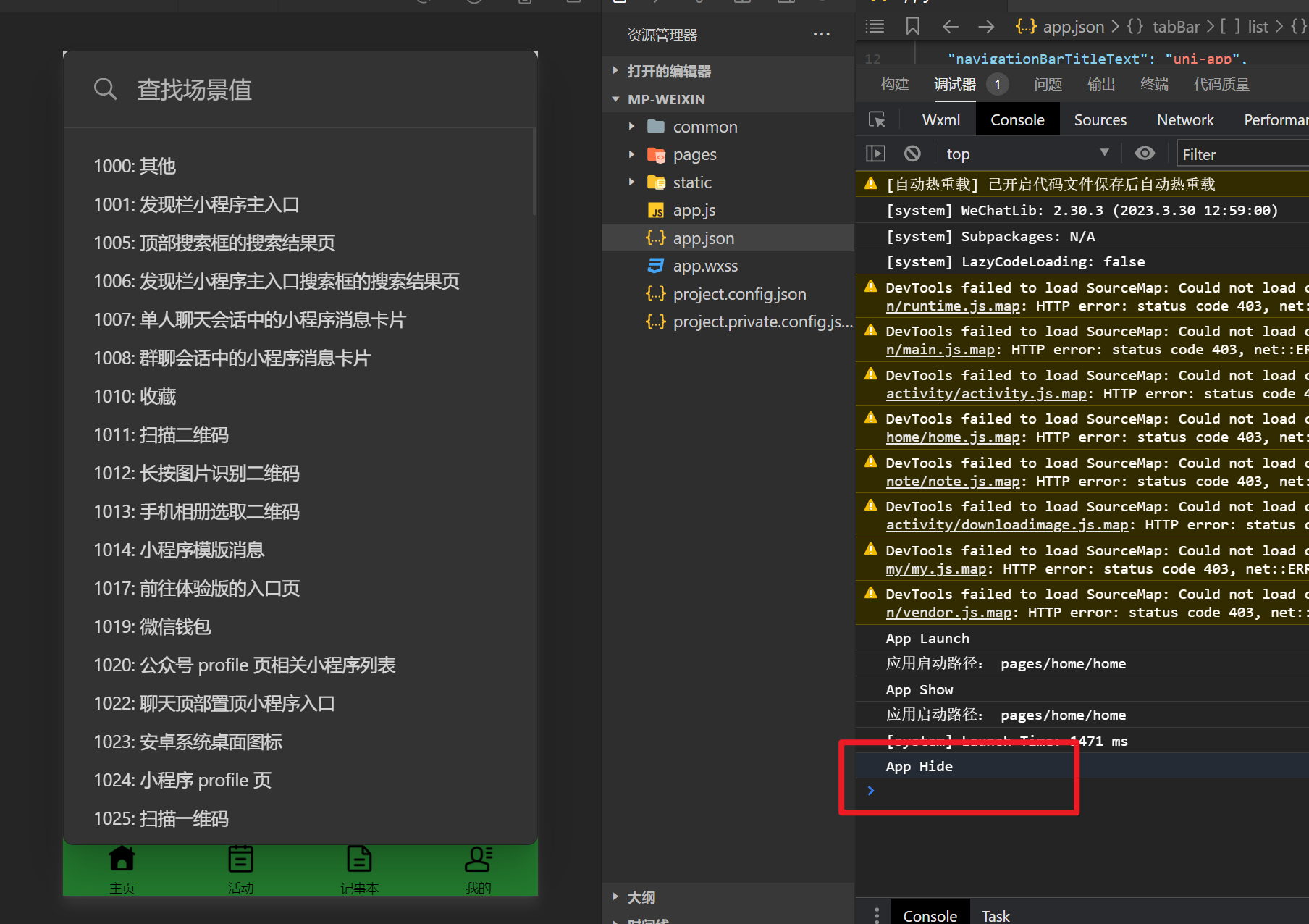The width and height of the screenshot is (1309, 924).
Task: Click list in the breadcrumb
Action: pos(1258,27)
